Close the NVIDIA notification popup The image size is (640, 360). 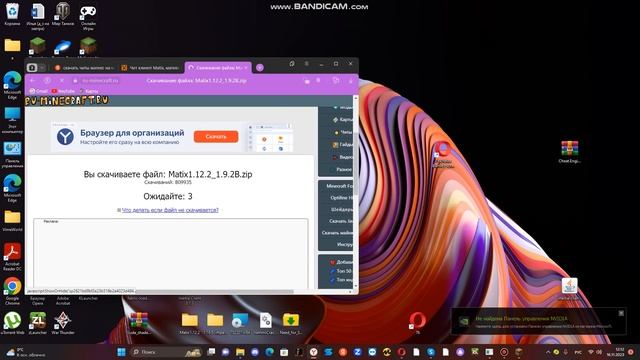click(x=621, y=313)
